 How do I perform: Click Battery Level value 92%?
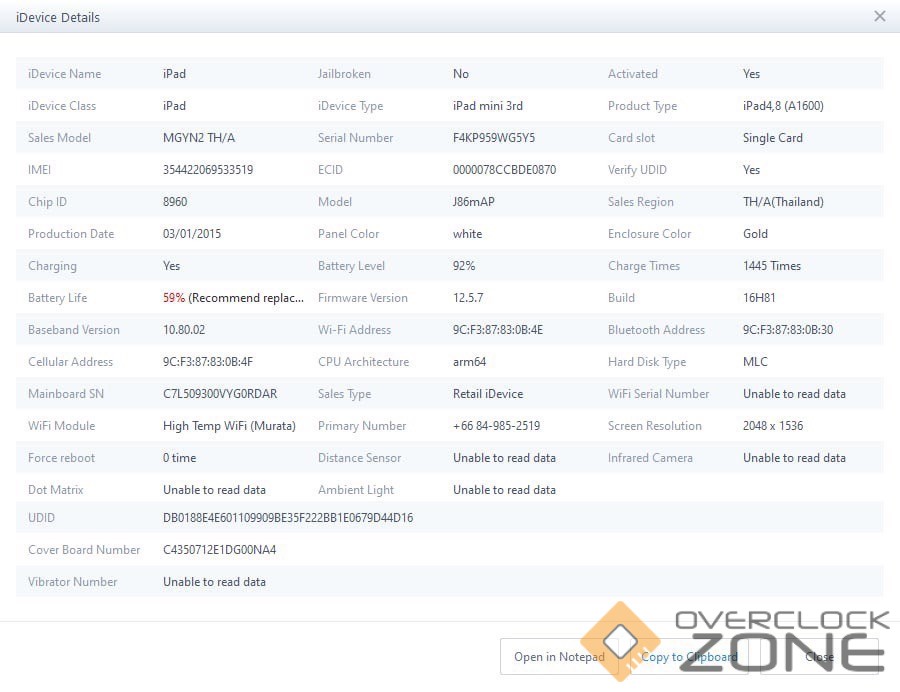[464, 266]
